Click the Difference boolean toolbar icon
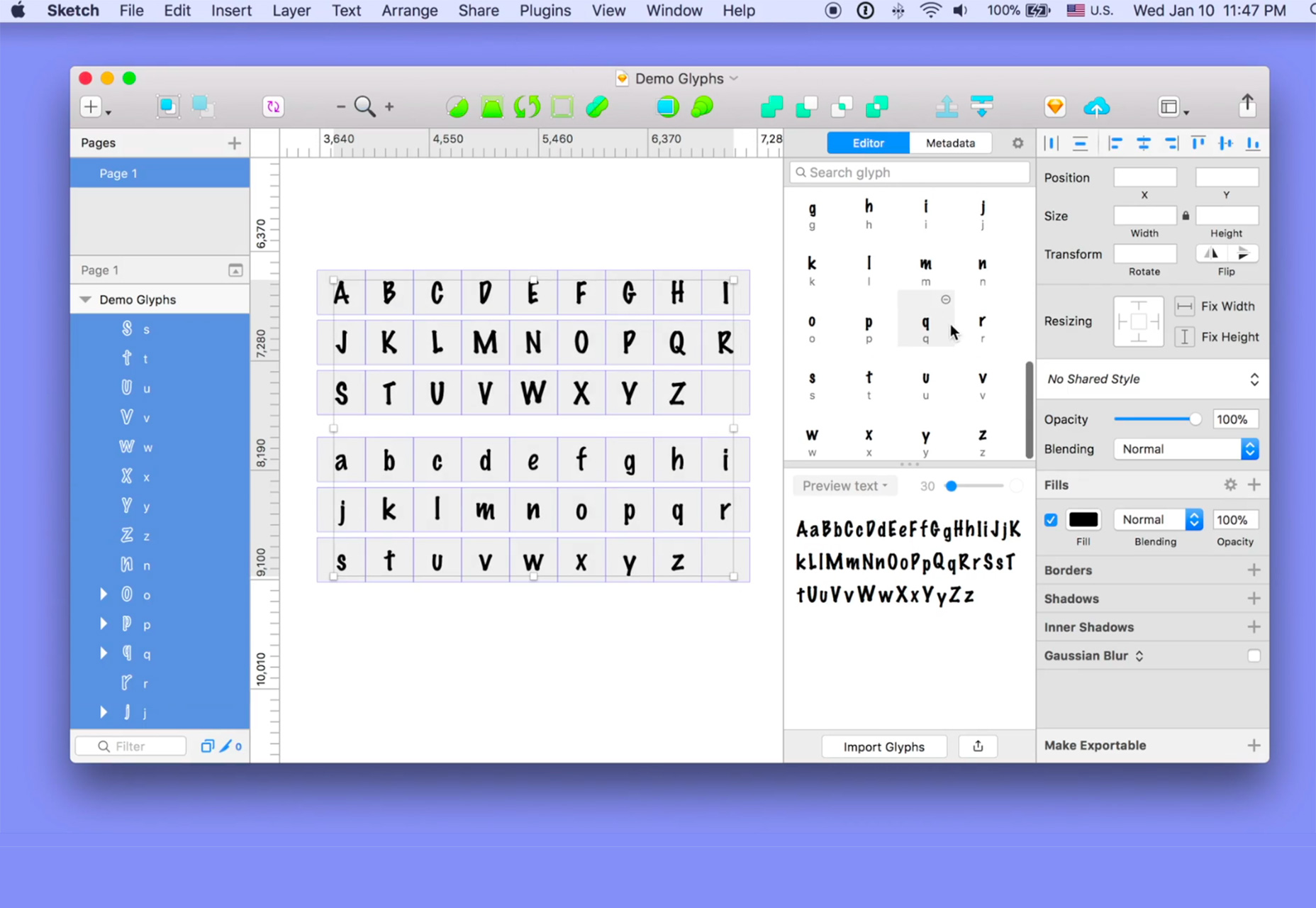The height and width of the screenshot is (908, 1316). 877,107
